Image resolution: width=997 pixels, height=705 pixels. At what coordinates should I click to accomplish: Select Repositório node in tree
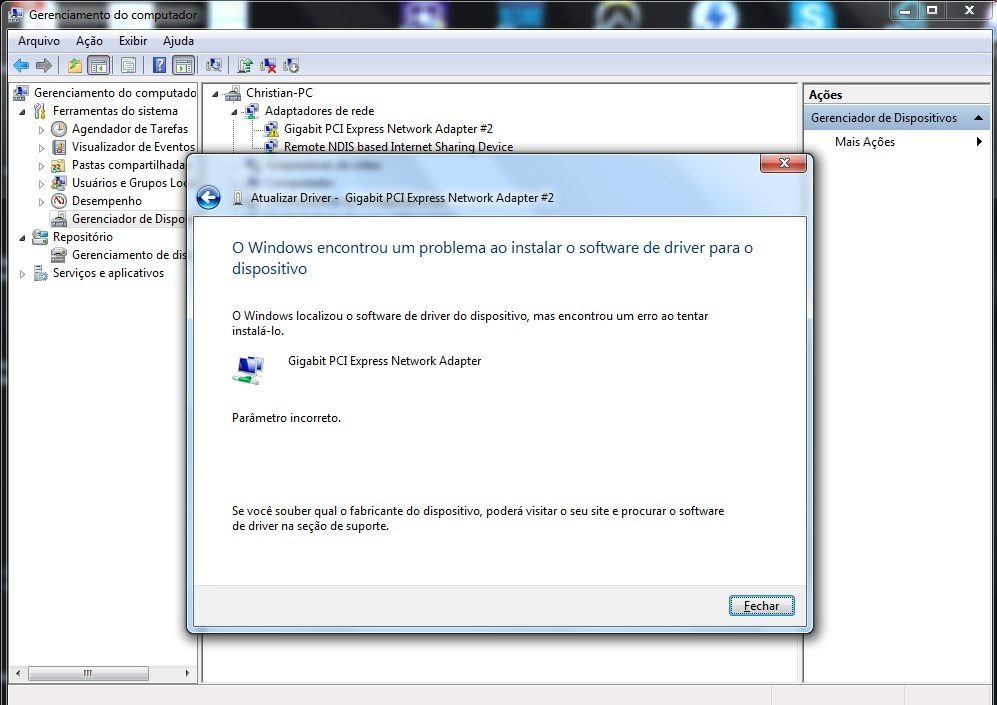[x=83, y=236]
